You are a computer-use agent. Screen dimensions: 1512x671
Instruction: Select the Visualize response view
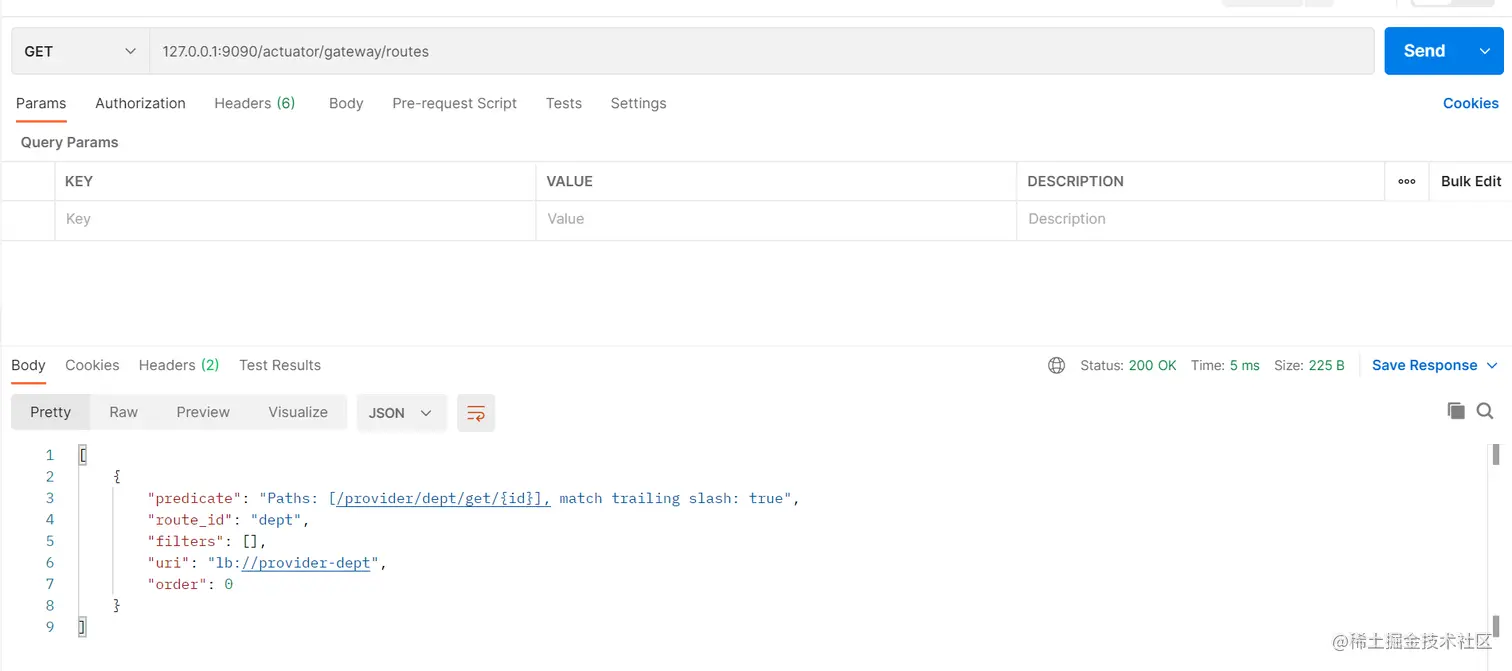[298, 412]
